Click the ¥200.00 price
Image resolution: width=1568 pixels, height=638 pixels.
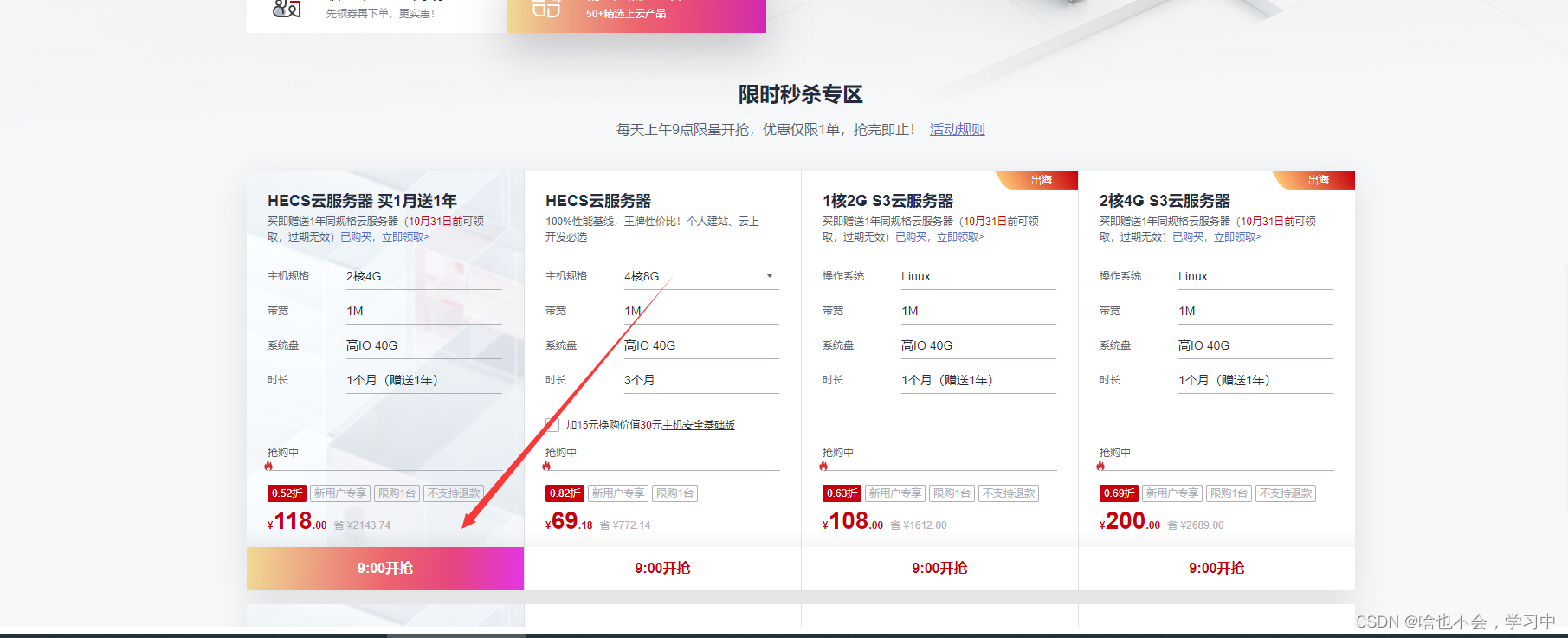[x=1130, y=521]
